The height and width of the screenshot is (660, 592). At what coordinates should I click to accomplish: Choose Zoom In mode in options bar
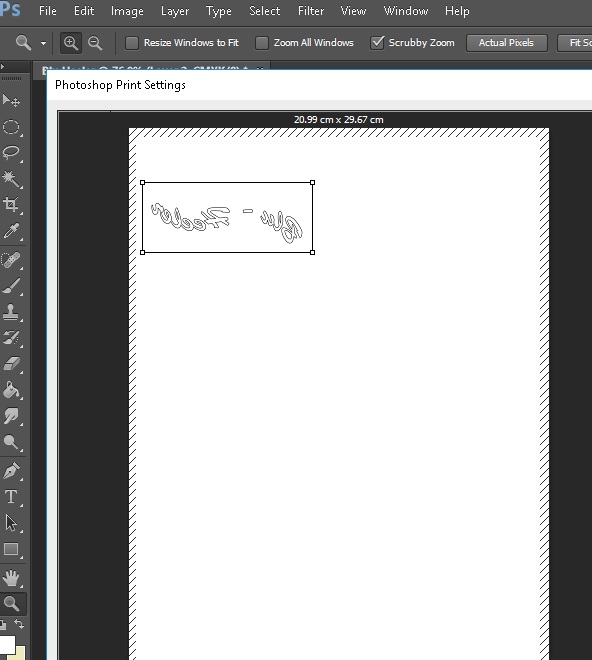coord(71,43)
